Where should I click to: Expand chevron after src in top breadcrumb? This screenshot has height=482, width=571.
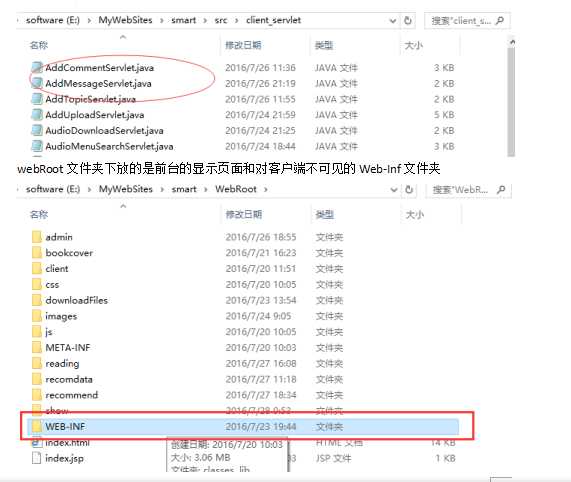click(237, 20)
